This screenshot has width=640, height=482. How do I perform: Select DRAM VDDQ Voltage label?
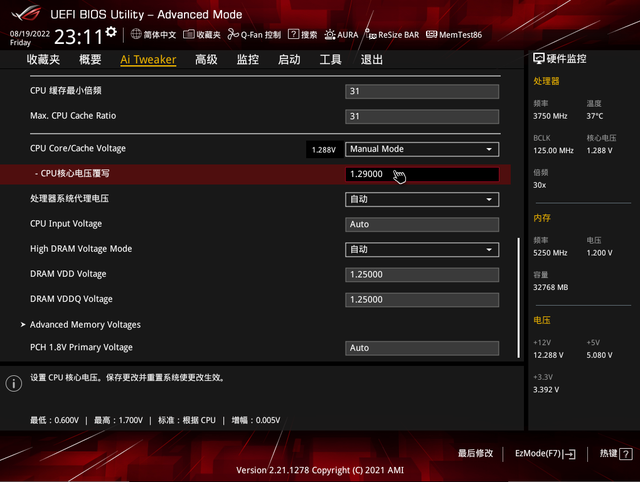(71, 299)
